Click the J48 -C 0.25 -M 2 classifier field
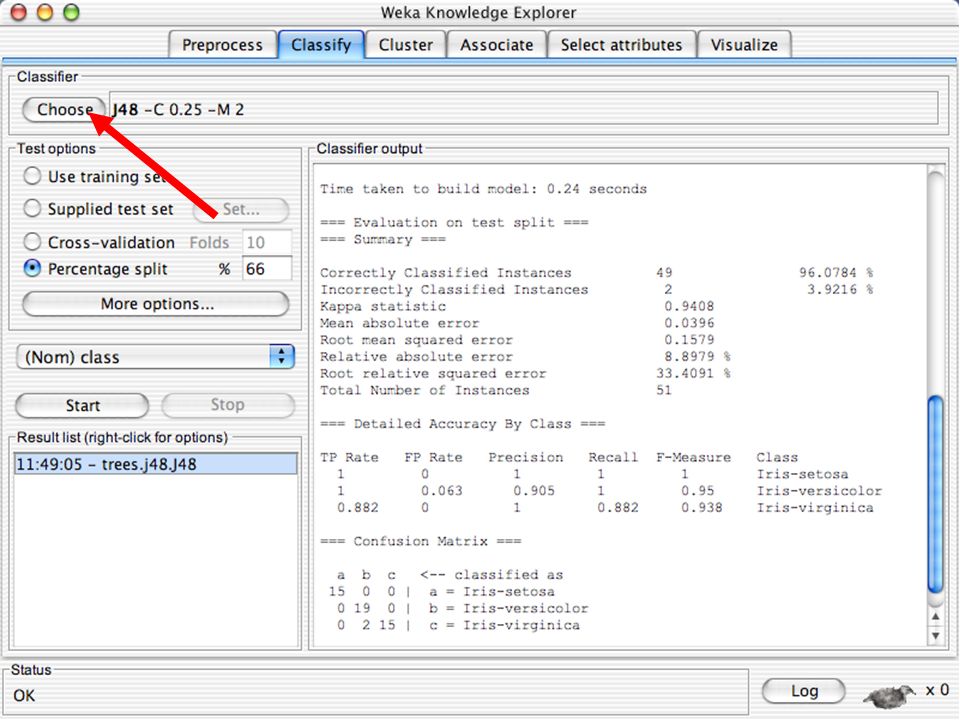960x720 pixels. (524, 110)
